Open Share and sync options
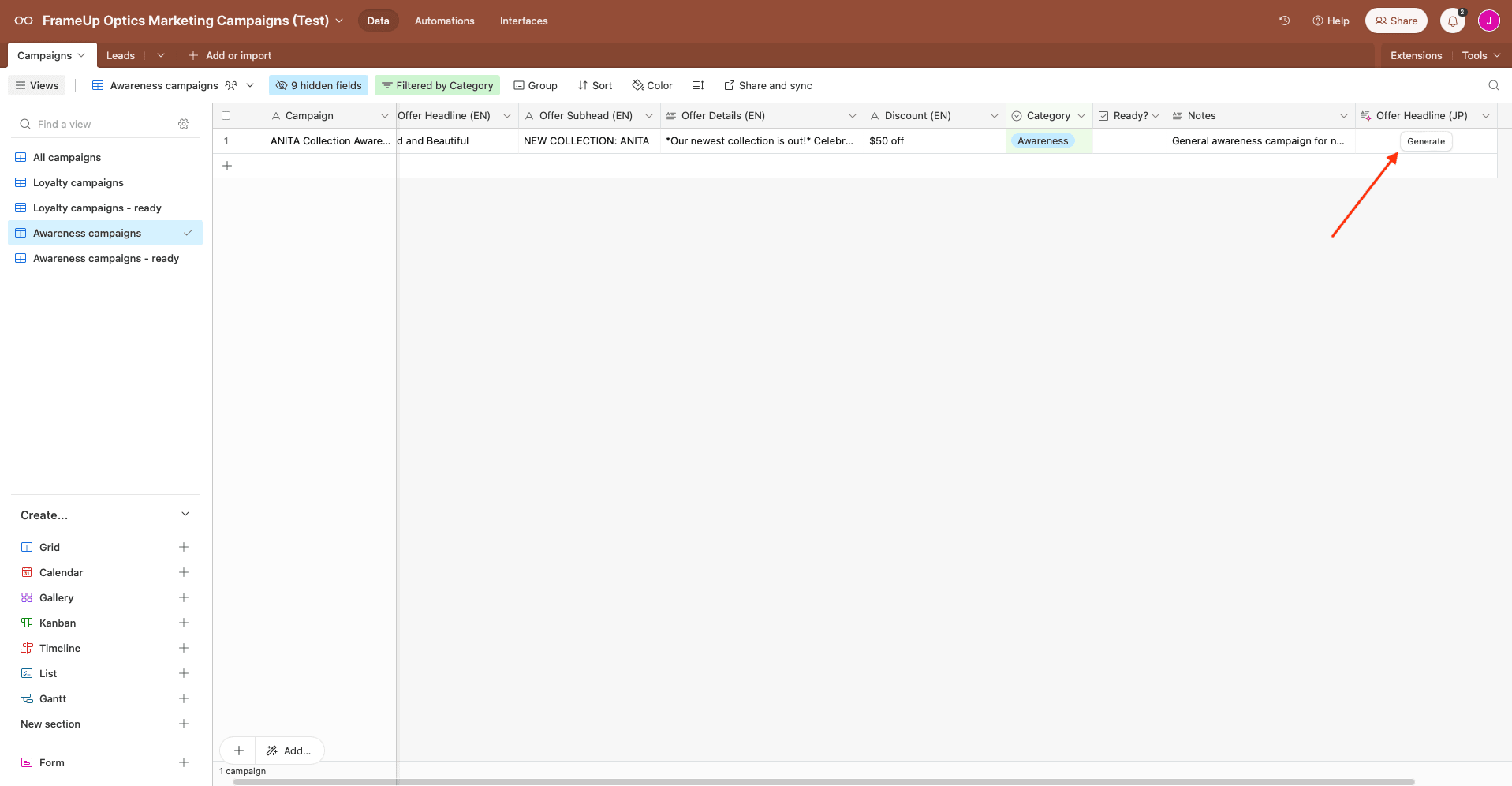Screen dimensions: 1512x786 tap(767, 85)
